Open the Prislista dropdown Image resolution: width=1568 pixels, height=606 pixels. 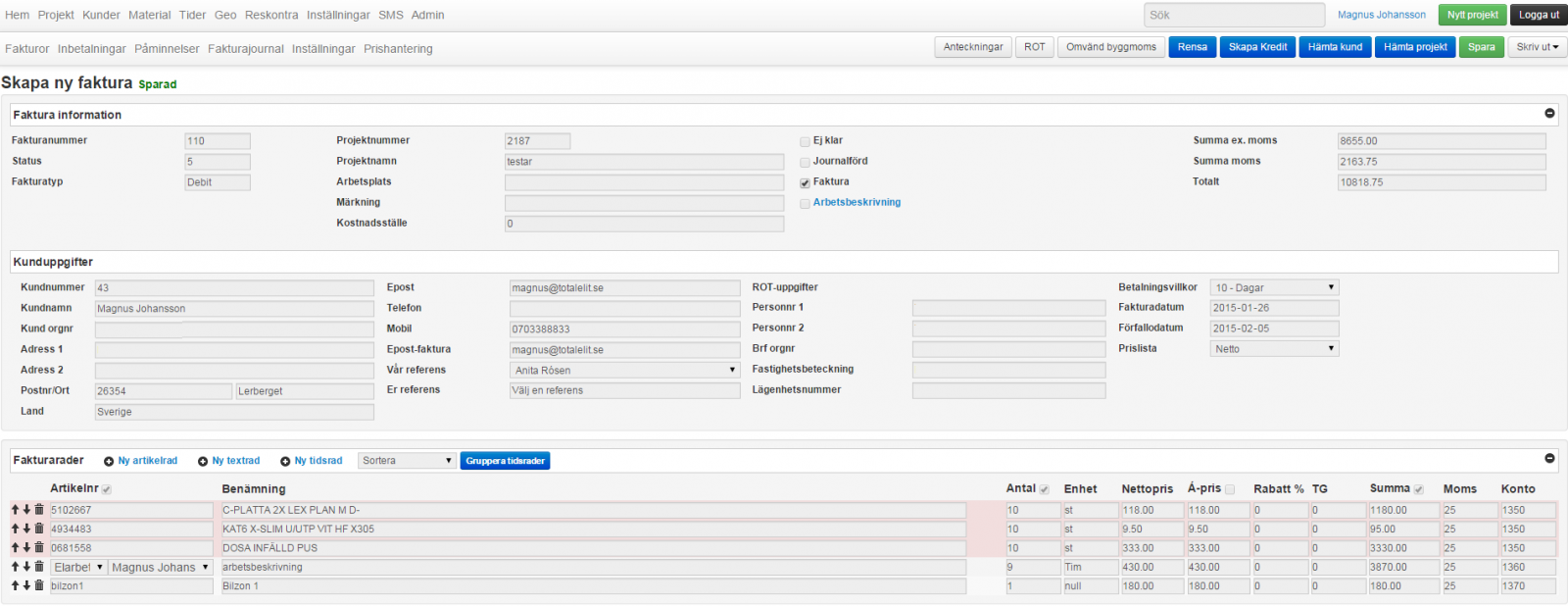pyautogui.click(x=1274, y=348)
